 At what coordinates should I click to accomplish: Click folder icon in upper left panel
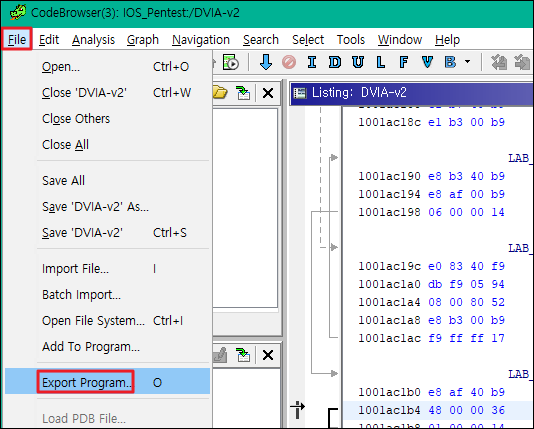[220, 93]
